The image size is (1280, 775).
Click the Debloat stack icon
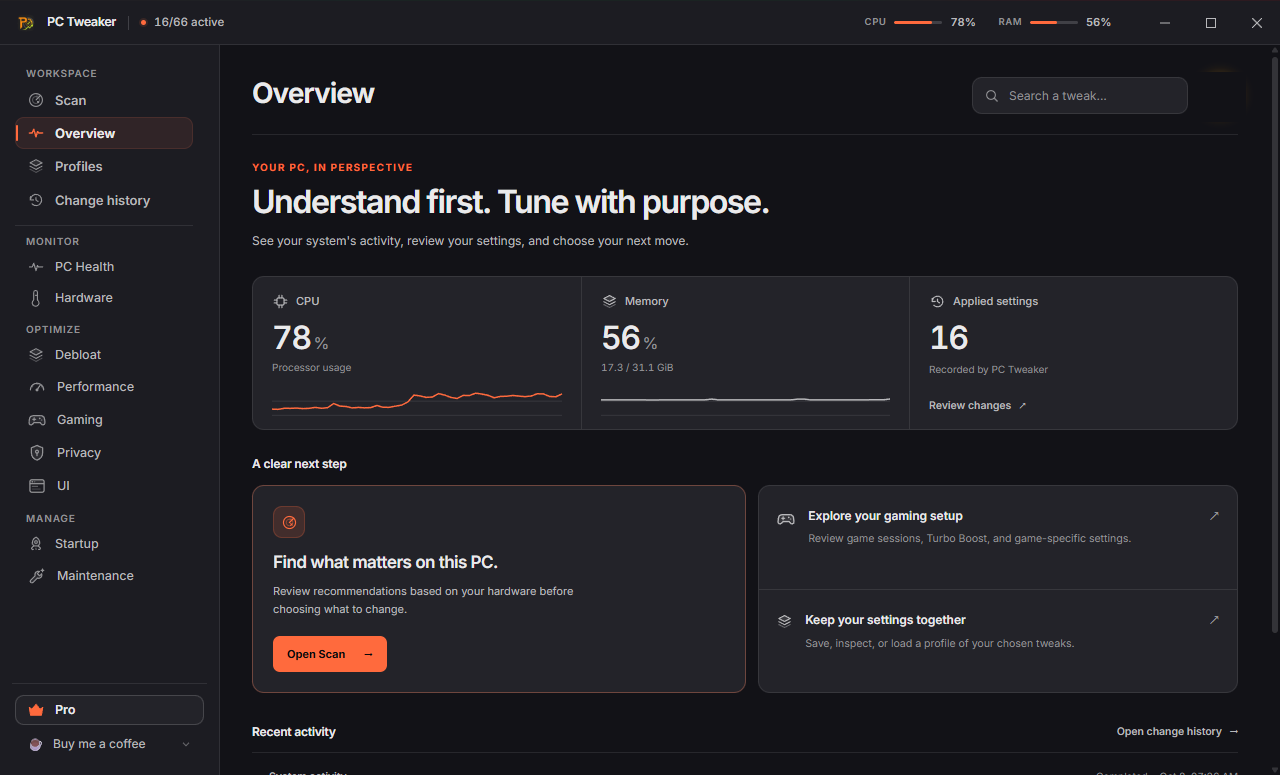click(36, 355)
